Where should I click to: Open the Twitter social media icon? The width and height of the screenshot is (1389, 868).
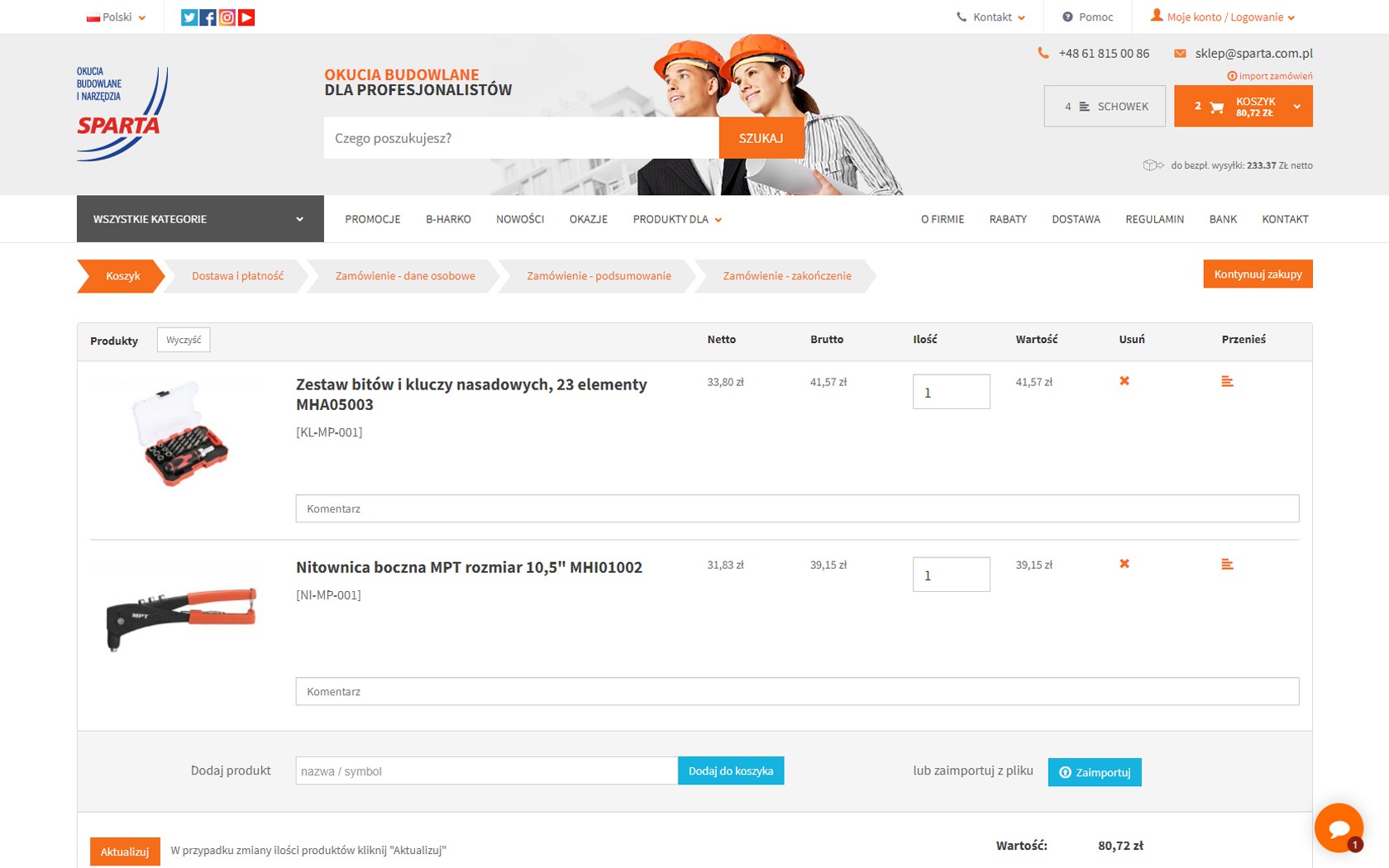(x=189, y=17)
